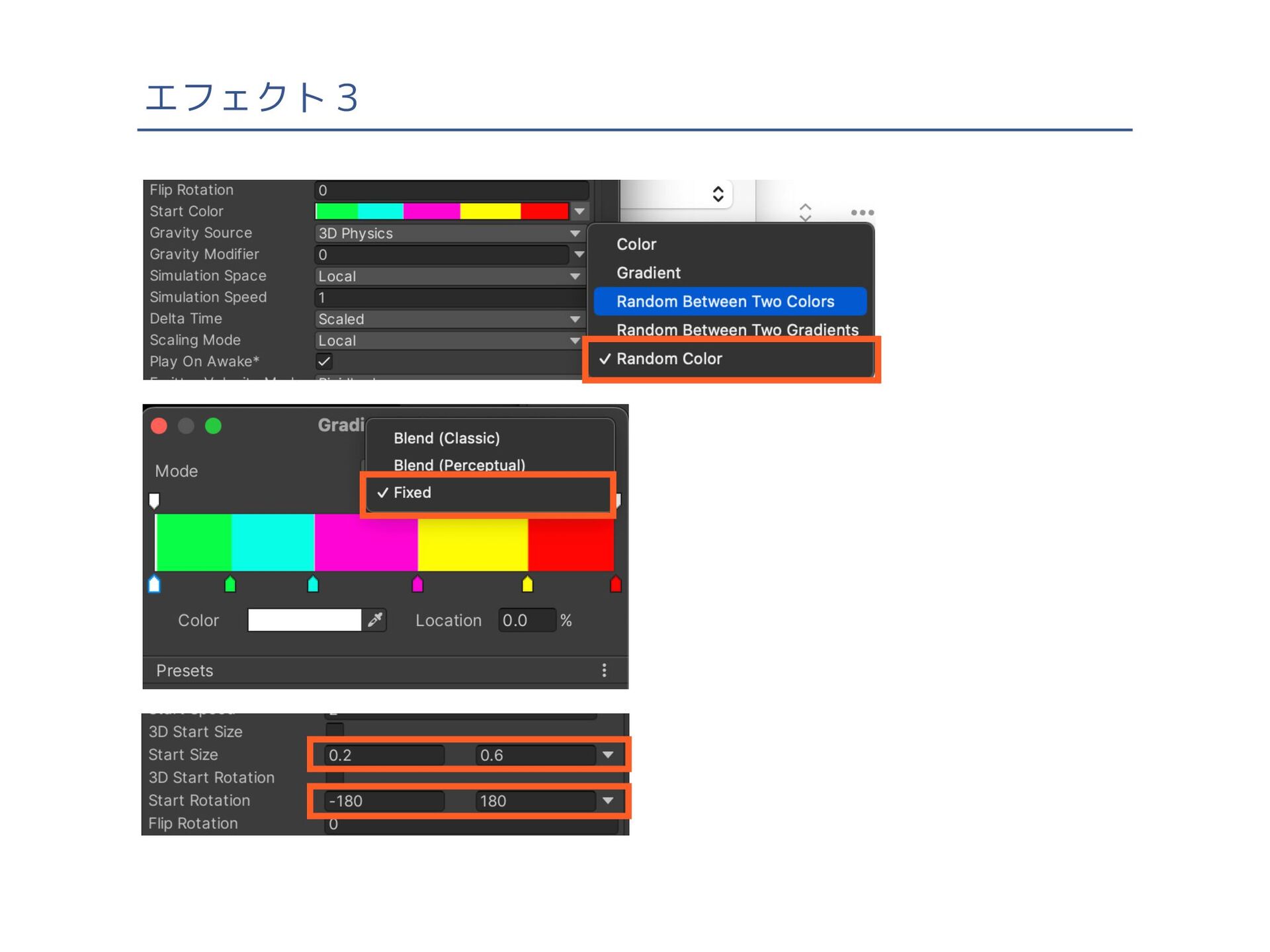1270x952 pixels.
Task: Toggle the Play On Awake checkbox
Action: pyautogui.click(x=324, y=361)
